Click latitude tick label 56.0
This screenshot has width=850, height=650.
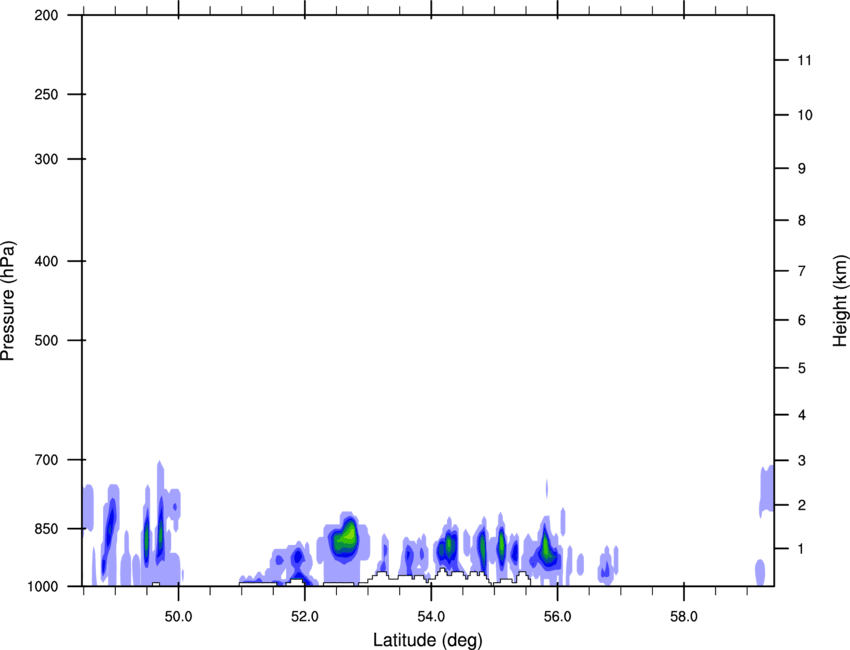(x=558, y=617)
